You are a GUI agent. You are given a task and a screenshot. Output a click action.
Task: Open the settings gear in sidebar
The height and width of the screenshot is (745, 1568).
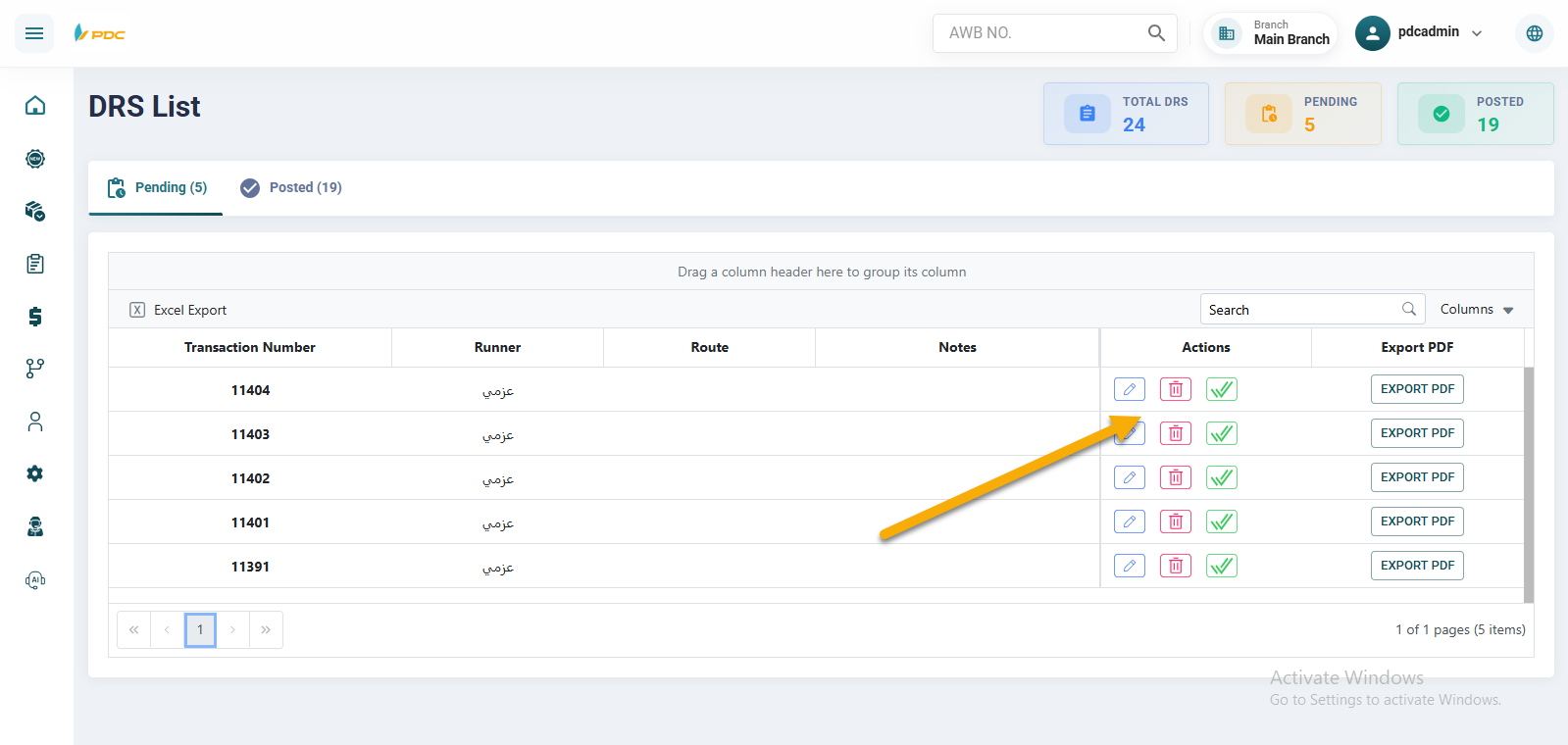(x=35, y=473)
